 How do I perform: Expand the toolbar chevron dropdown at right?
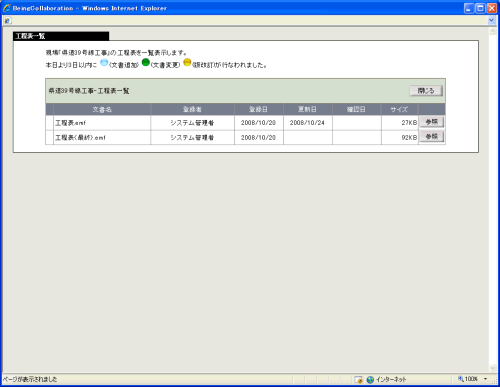click(x=491, y=21)
